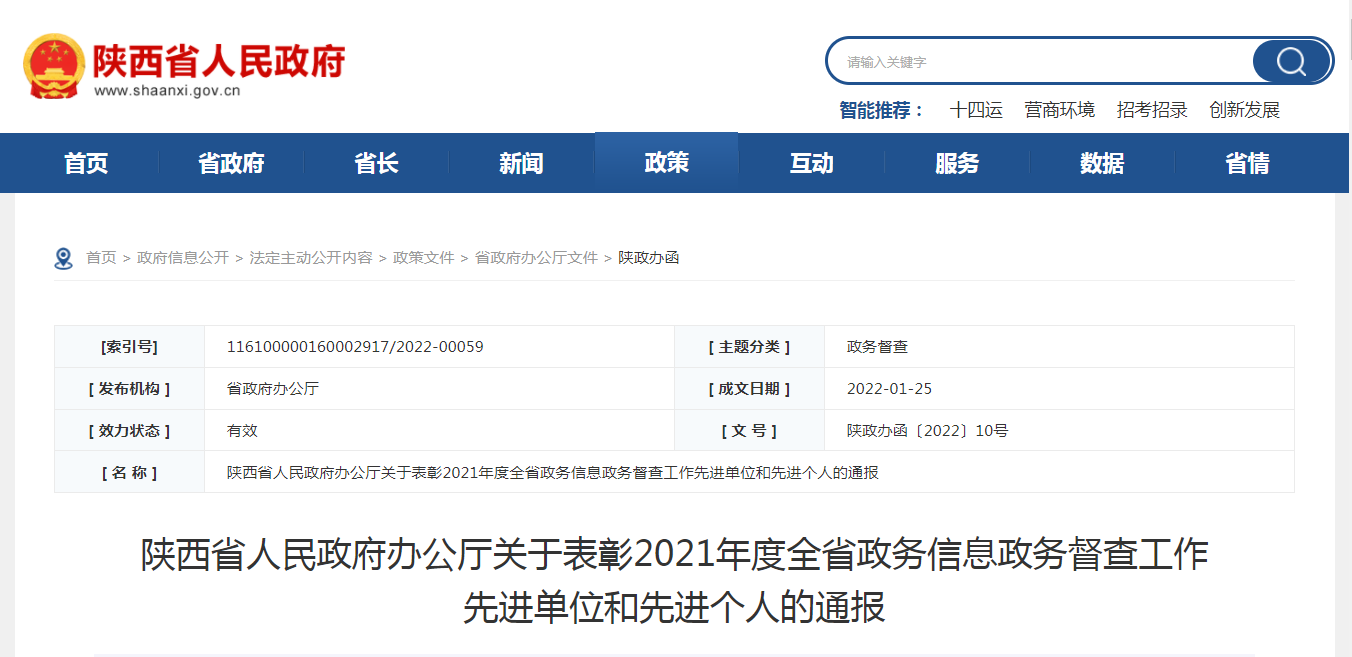Click the 有效 validity status value
The width and height of the screenshot is (1352, 657).
click(x=242, y=431)
